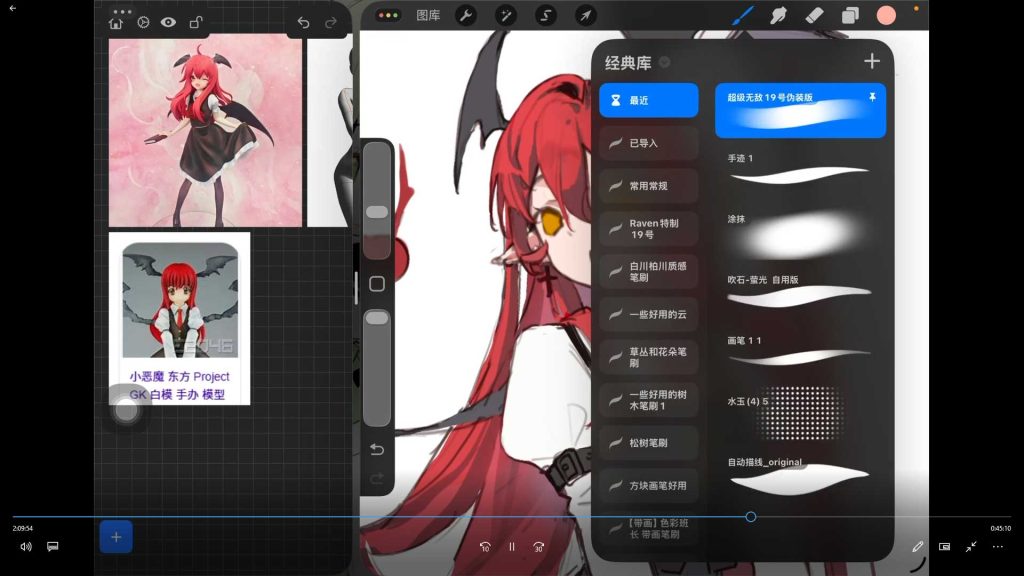
Task: Open the wrench Actions menu
Action: pos(466,16)
